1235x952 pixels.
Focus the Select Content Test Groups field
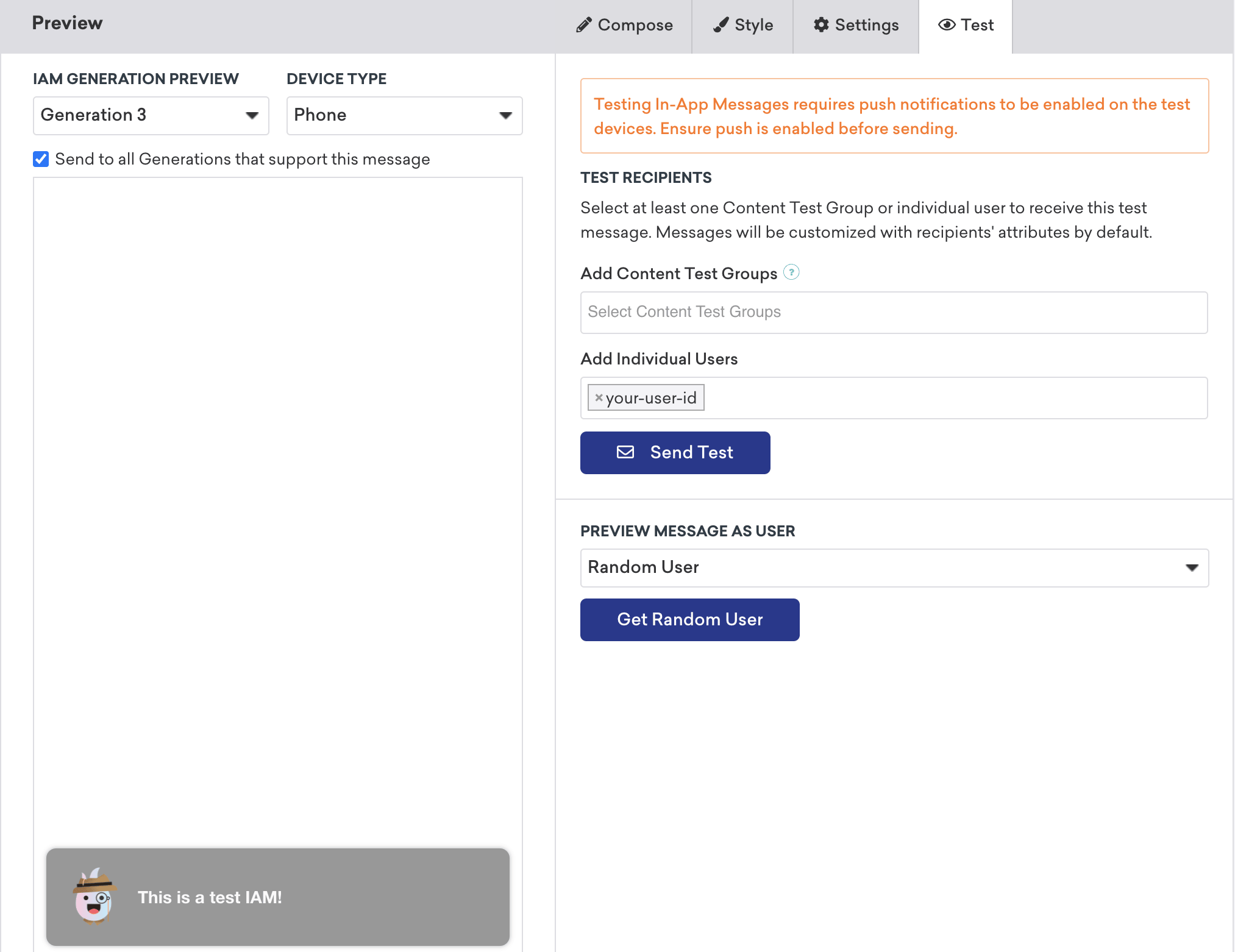coord(894,312)
